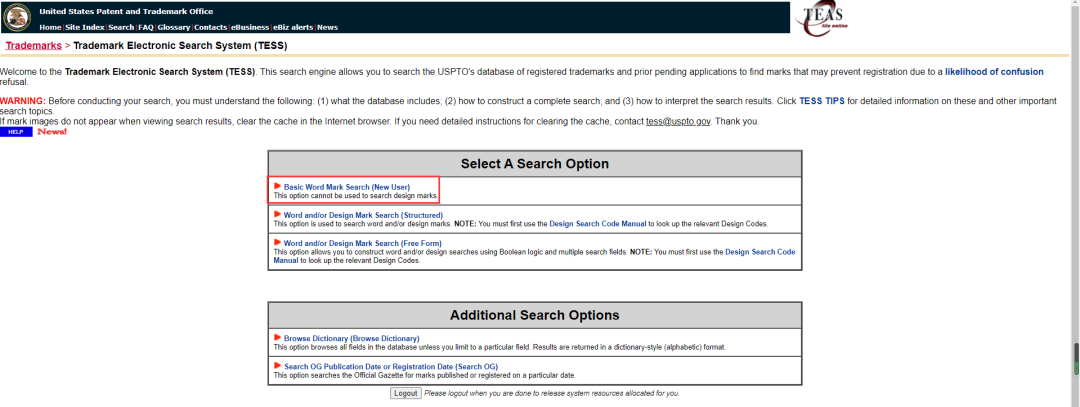Click red arrow beside Free Form search option

(277, 242)
